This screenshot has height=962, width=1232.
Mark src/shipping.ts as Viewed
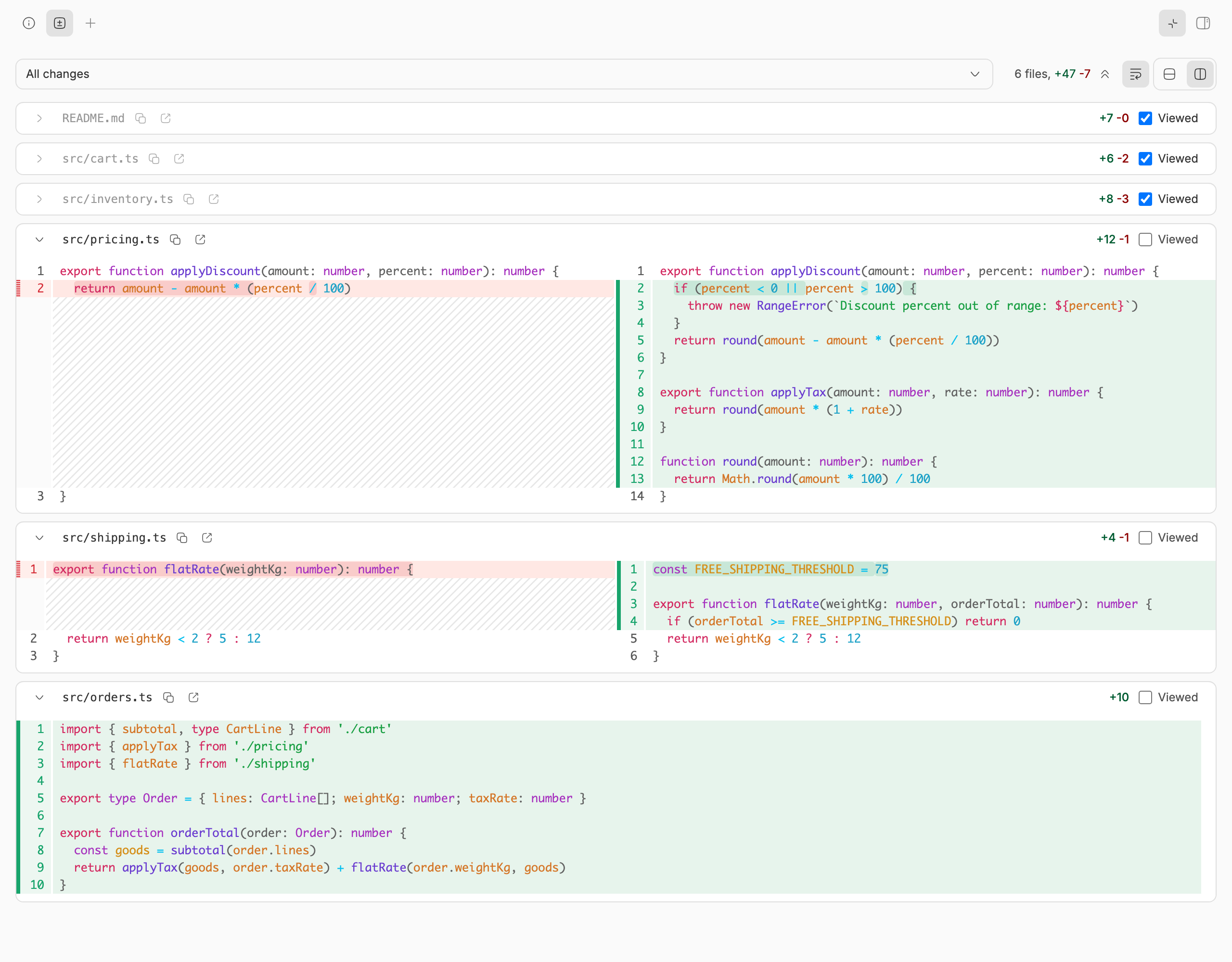point(1145,538)
